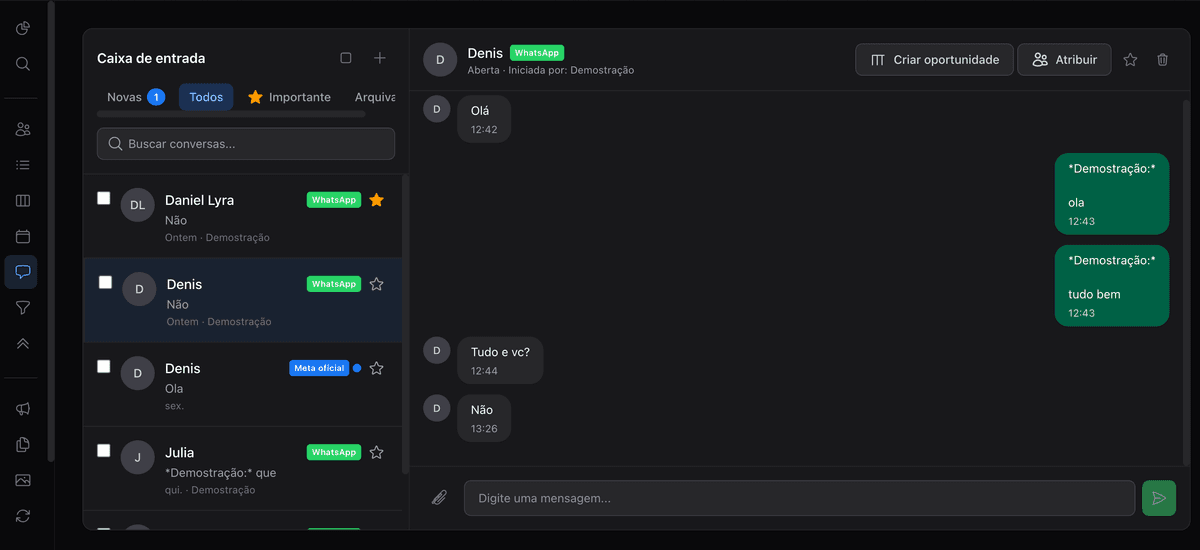The height and width of the screenshot is (550, 1200).
Task: Collapse sidebar with the double chevron icon
Action: [23, 343]
